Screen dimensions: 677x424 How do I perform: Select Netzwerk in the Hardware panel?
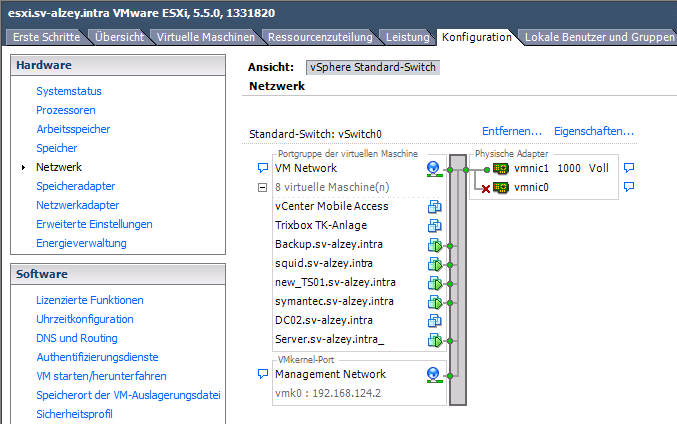click(59, 167)
